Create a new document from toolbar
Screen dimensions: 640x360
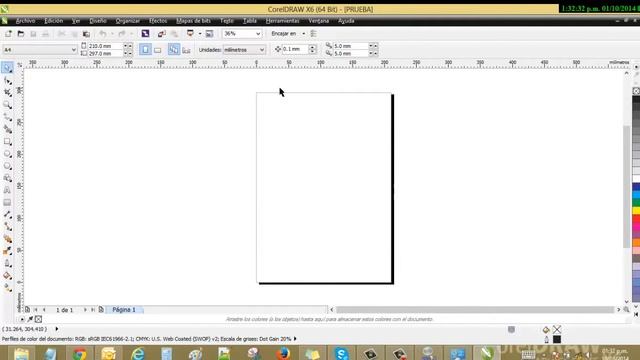[8, 33]
